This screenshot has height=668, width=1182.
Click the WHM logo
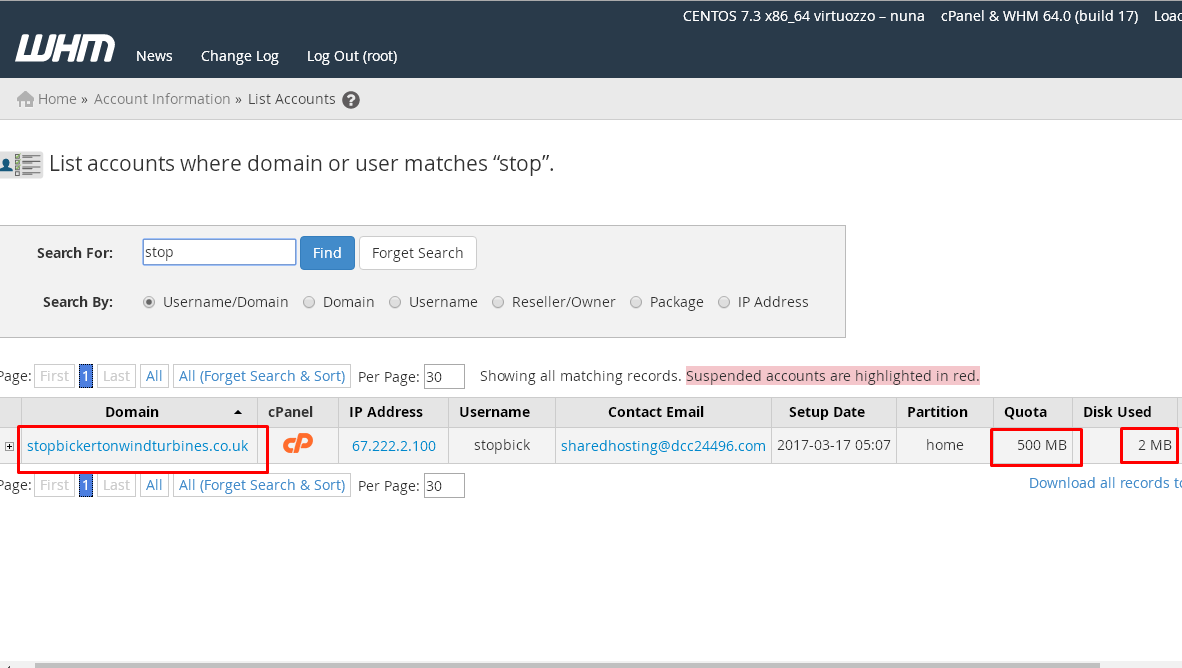[65, 47]
